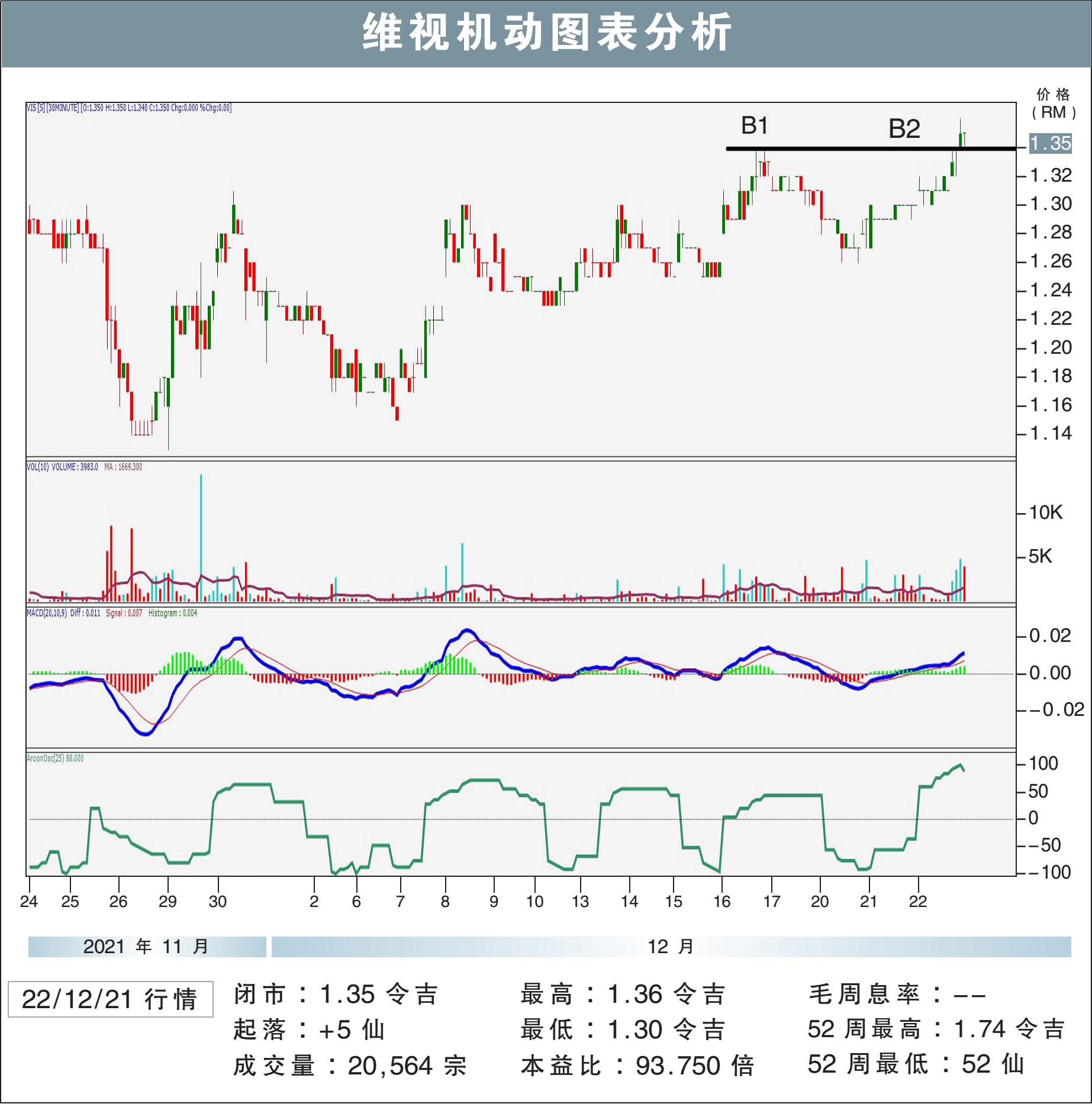This screenshot has width=1092, height=1104.
Task: Click the date label 8 on the time axis
Action: pyautogui.click(x=445, y=902)
